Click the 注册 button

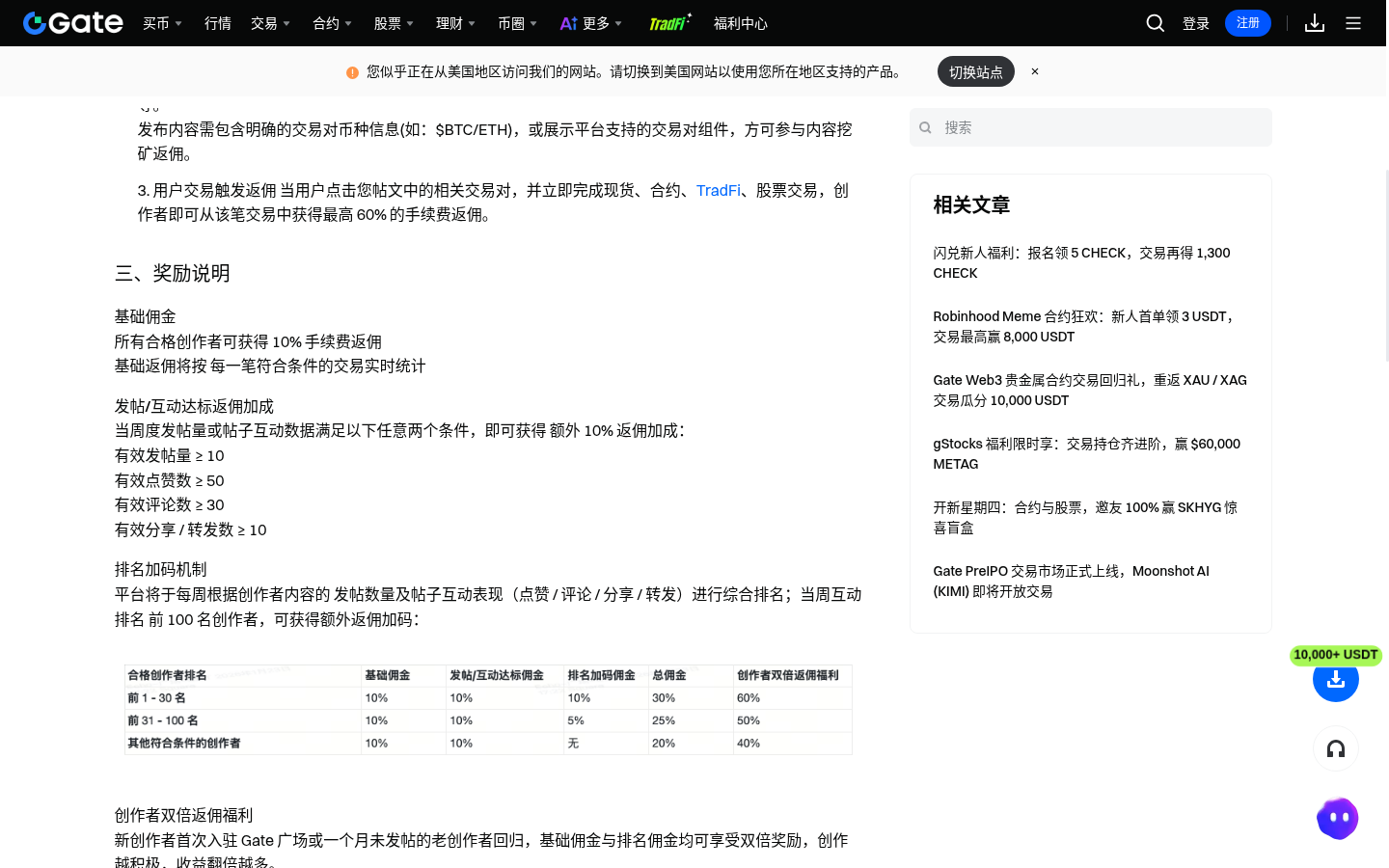coord(1248,23)
